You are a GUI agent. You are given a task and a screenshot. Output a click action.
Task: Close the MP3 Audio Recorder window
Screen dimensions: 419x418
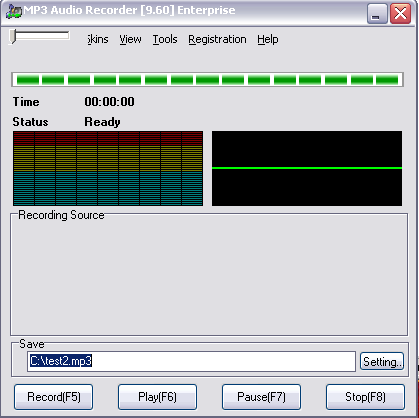click(x=400, y=14)
